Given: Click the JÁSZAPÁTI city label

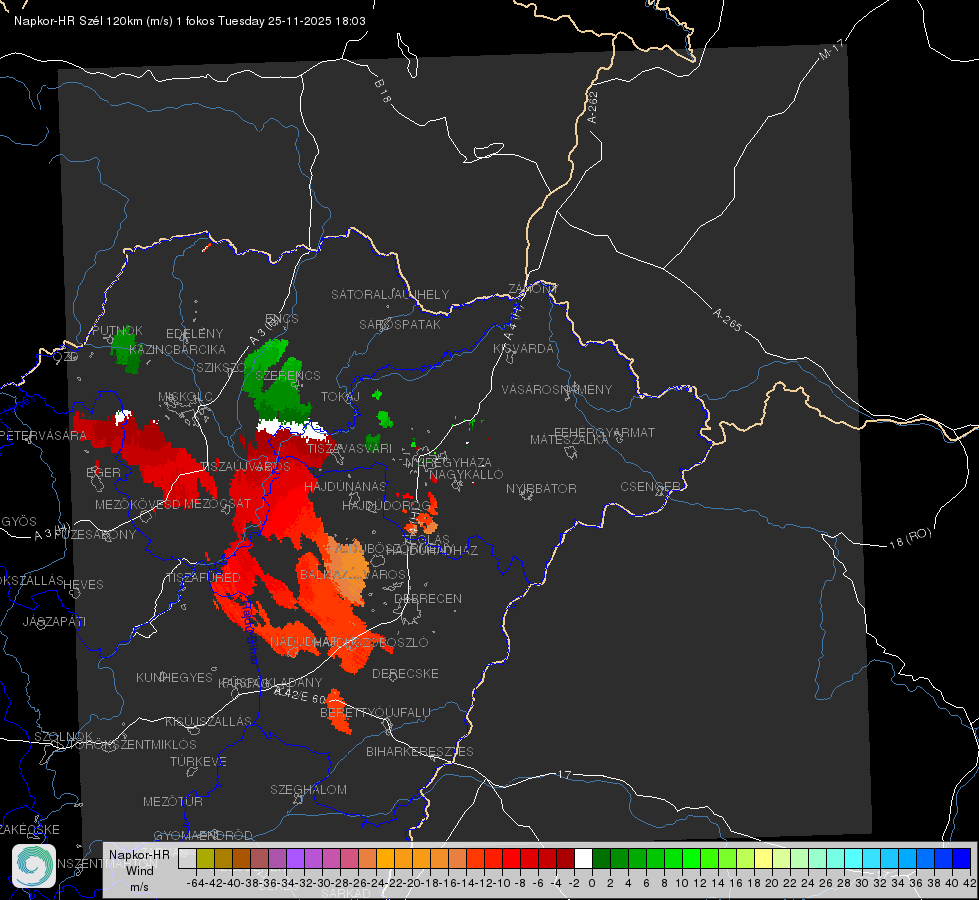Looking at the screenshot, I should click(54, 621).
